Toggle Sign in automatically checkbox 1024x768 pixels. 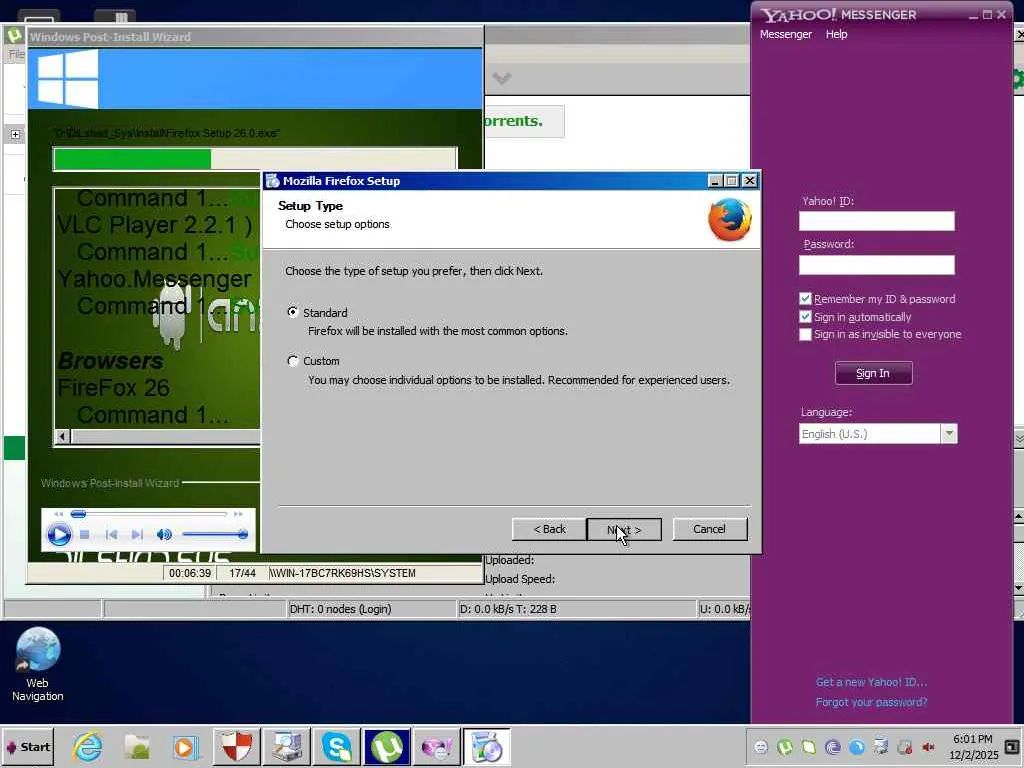(x=805, y=317)
